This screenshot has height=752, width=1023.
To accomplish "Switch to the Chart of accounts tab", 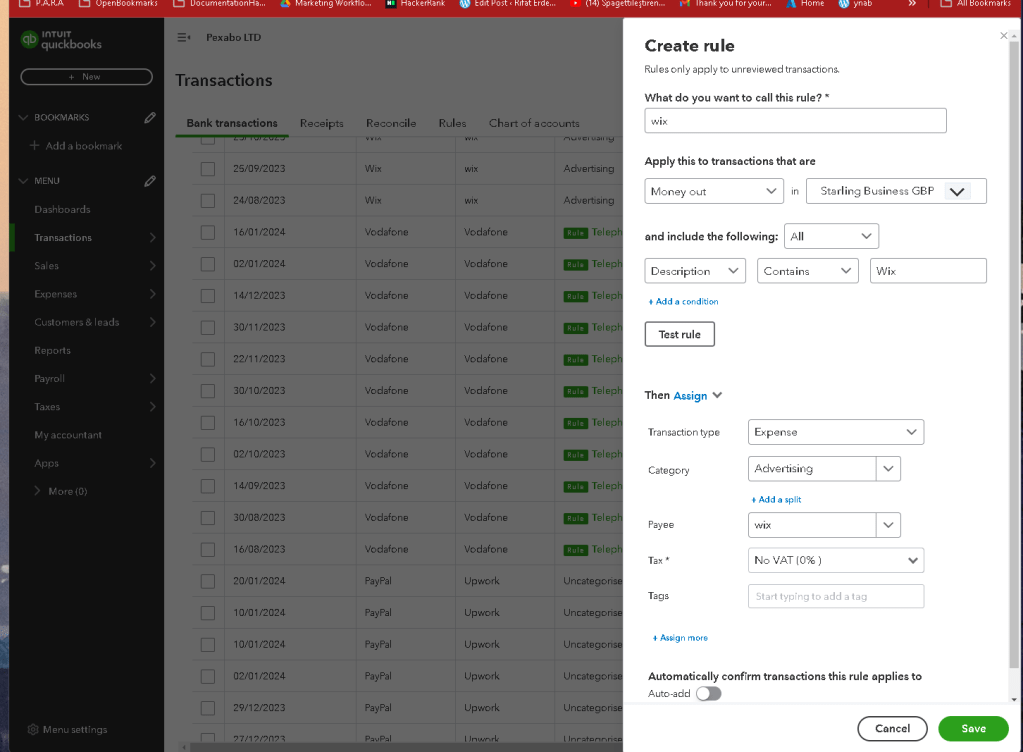I will 534,123.
